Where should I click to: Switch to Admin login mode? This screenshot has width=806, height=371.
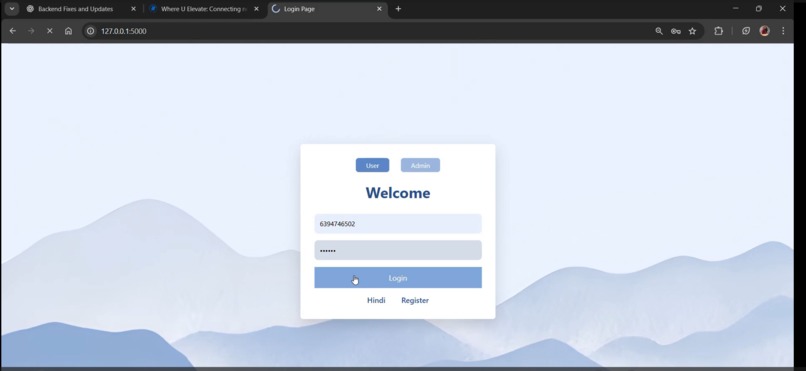[x=420, y=165]
